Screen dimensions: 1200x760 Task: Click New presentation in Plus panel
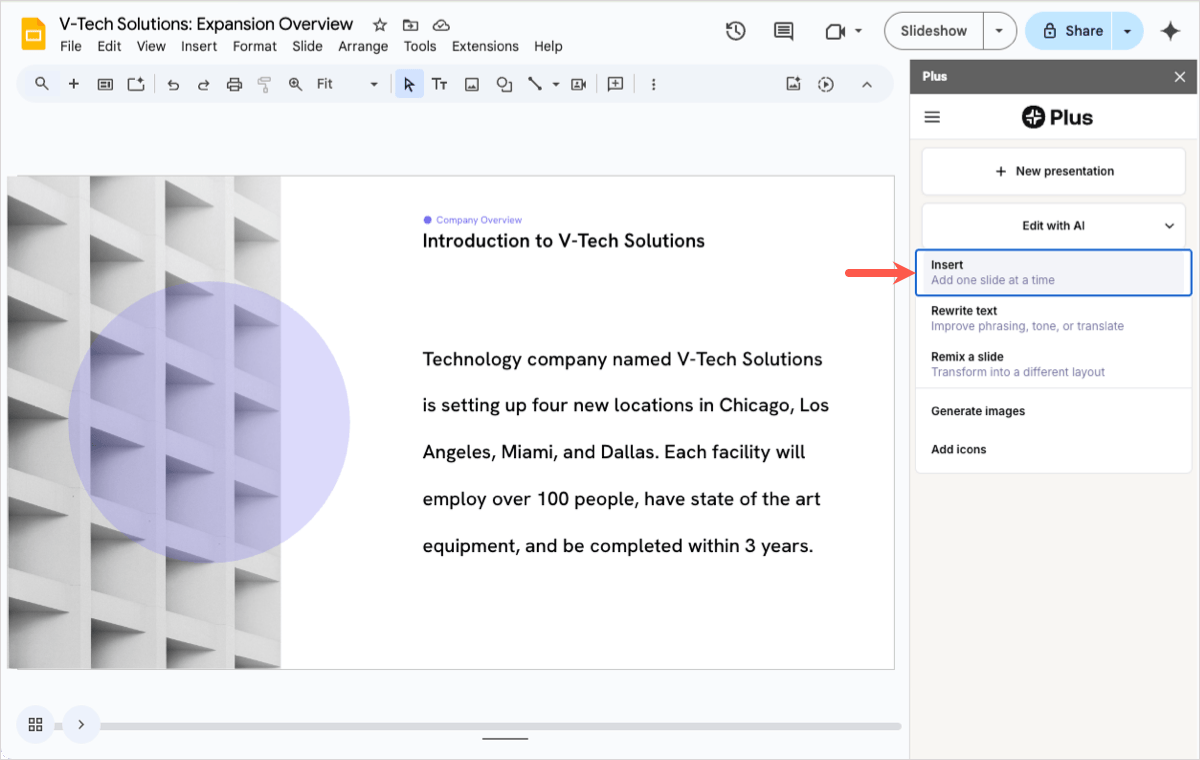point(1053,171)
